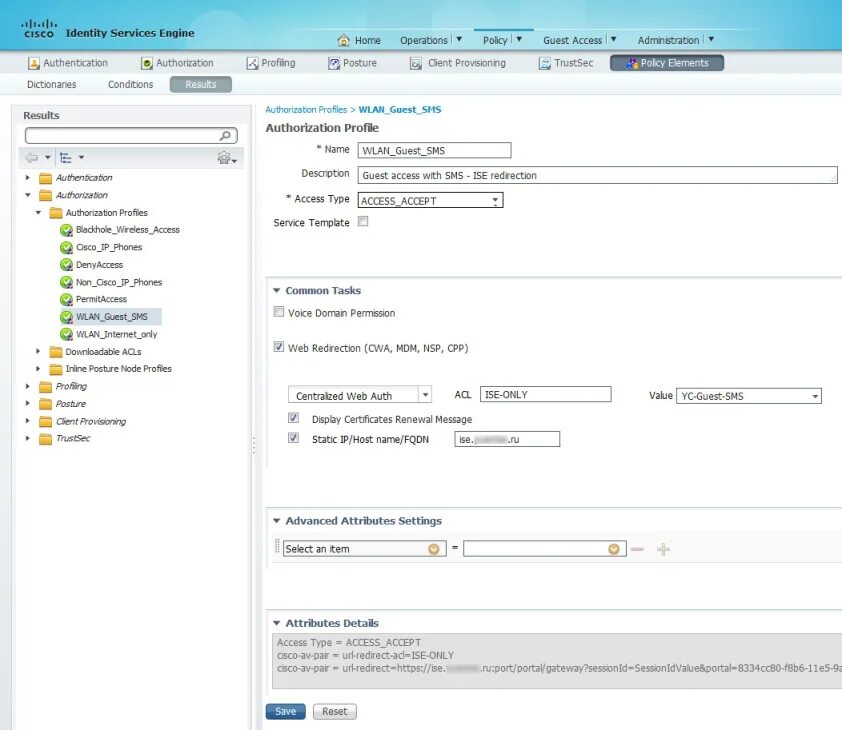Click the Description input field
842x730 pixels.
(597, 175)
